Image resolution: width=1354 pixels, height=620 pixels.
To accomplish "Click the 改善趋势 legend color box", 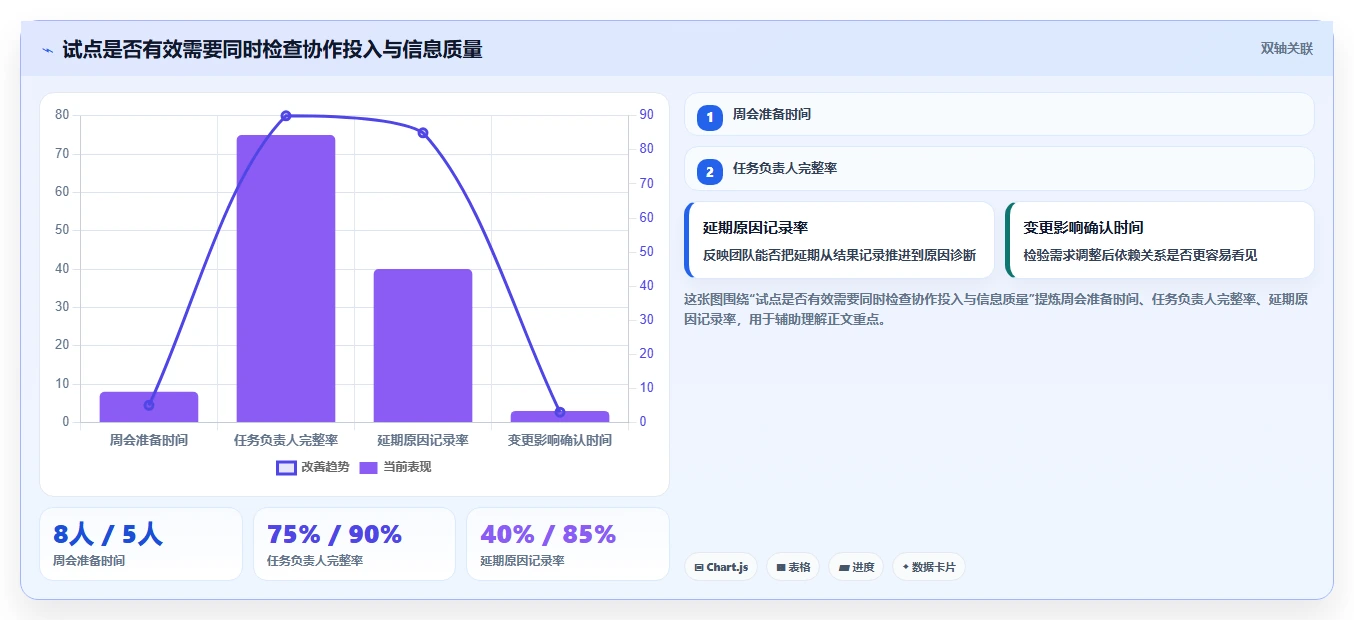I will click(x=286, y=467).
